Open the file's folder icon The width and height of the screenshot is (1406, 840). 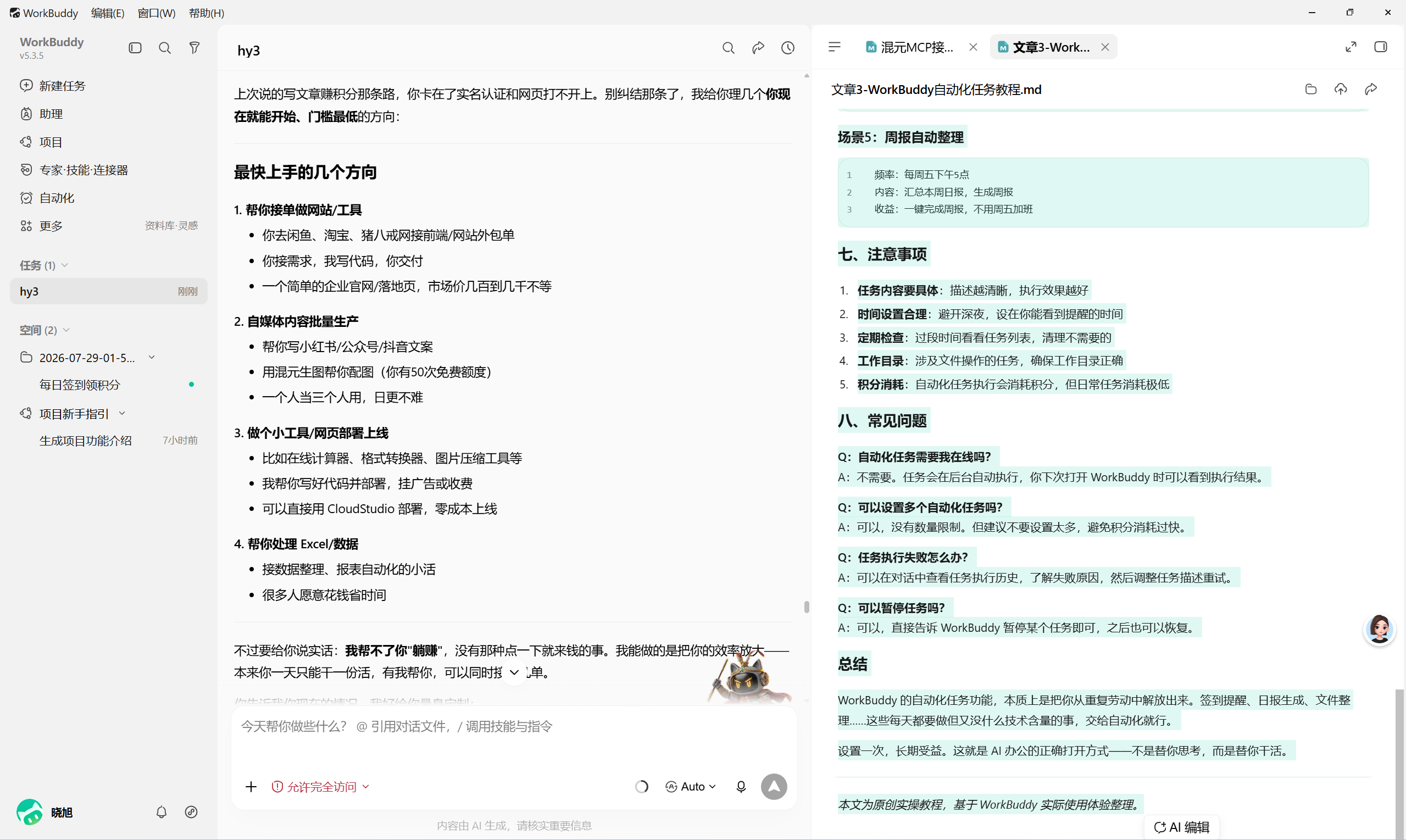click(1311, 90)
